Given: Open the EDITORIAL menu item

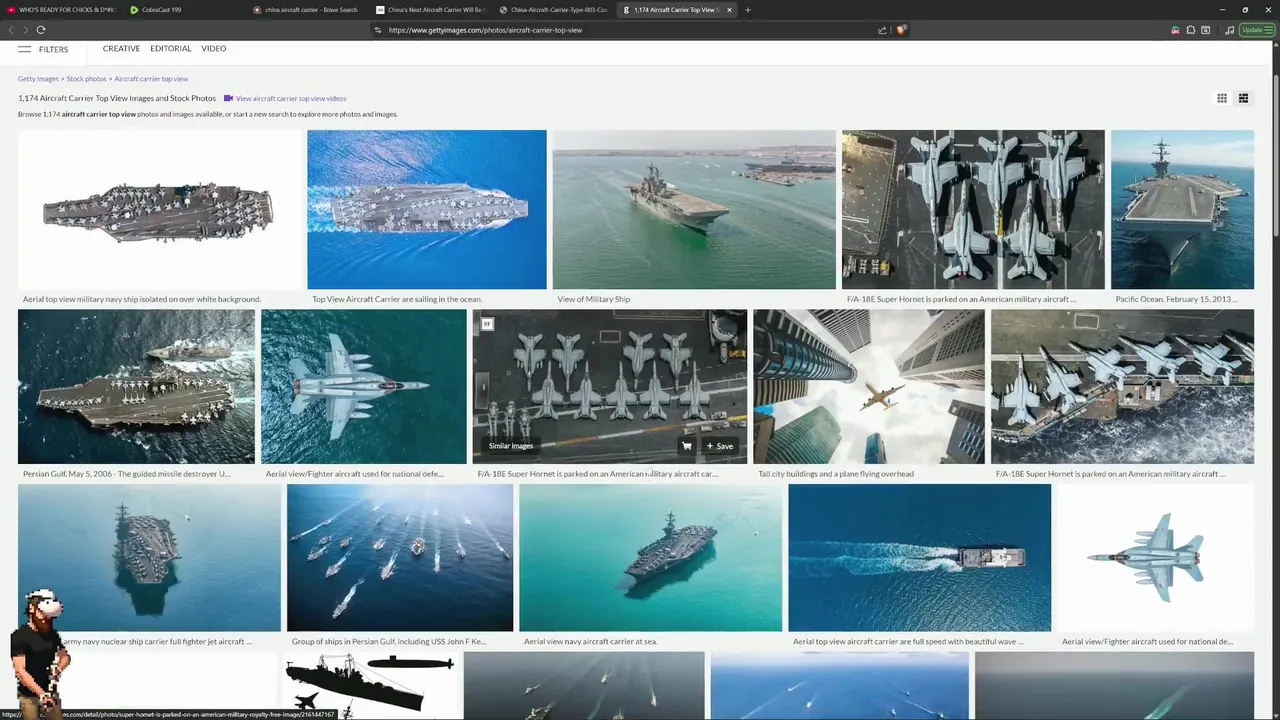Looking at the screenshot, I should click(170, 48).
